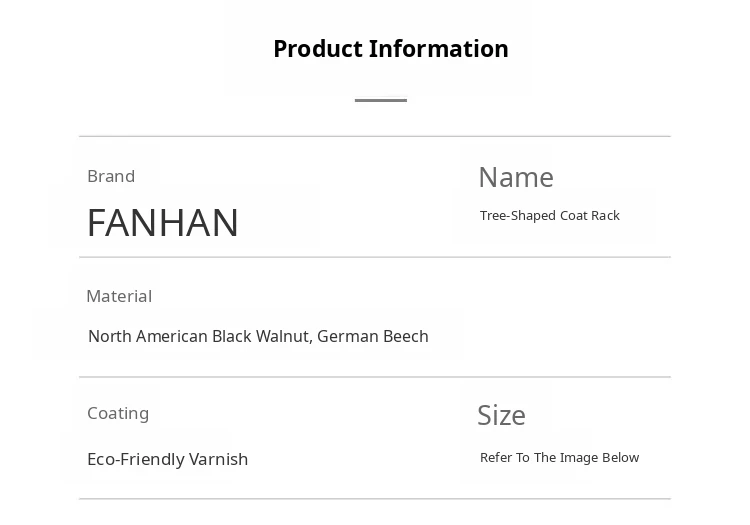This screenshot has width=750, height=525.
Task: Click the divider between Material and Coating rows
Action: point(375,377)
